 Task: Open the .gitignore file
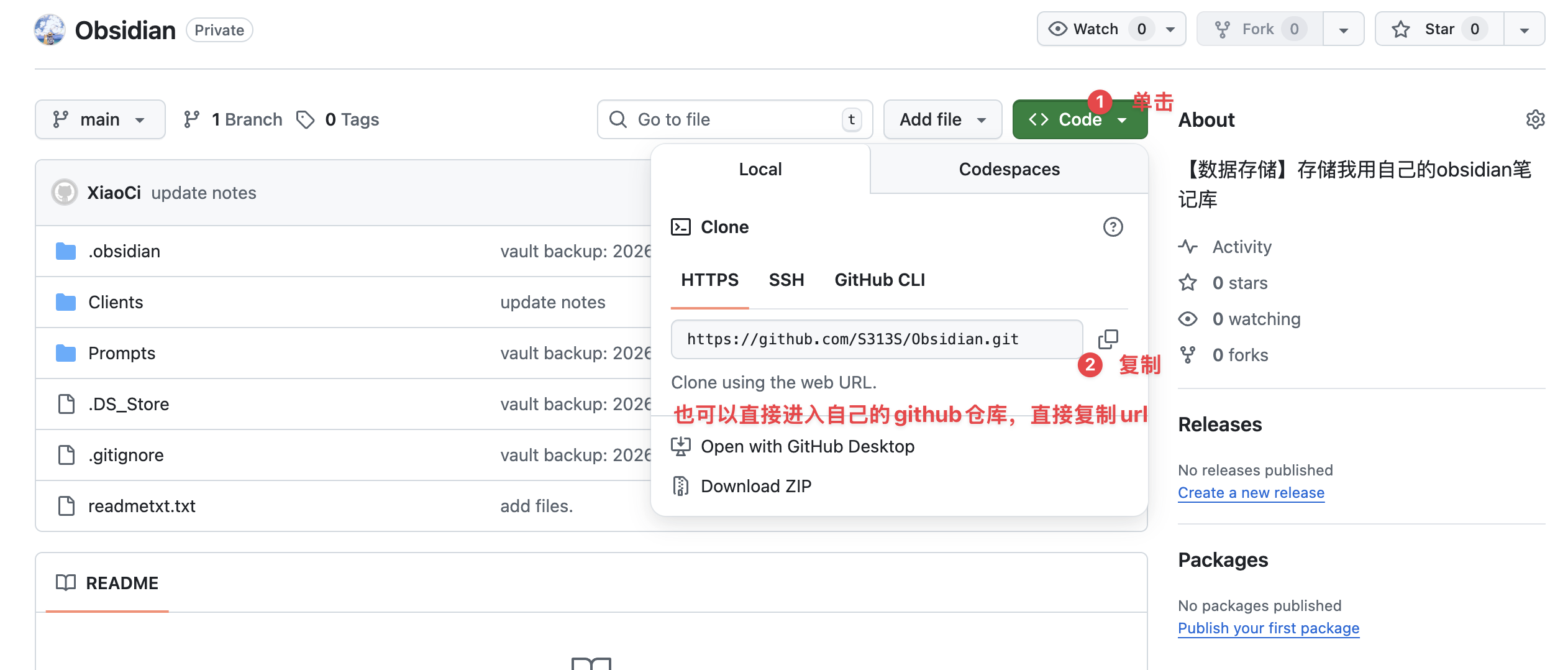click(x=126, y=455)
